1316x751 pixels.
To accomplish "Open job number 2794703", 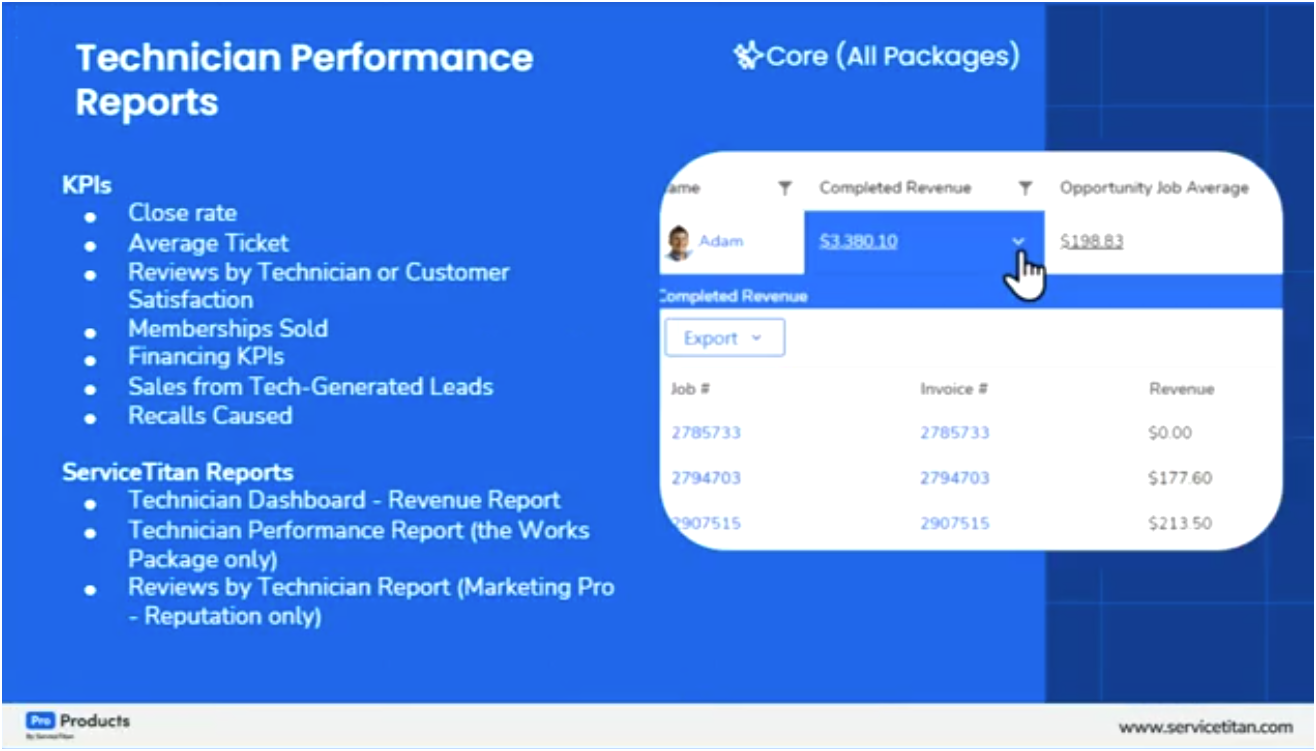I will click(706, 478).
